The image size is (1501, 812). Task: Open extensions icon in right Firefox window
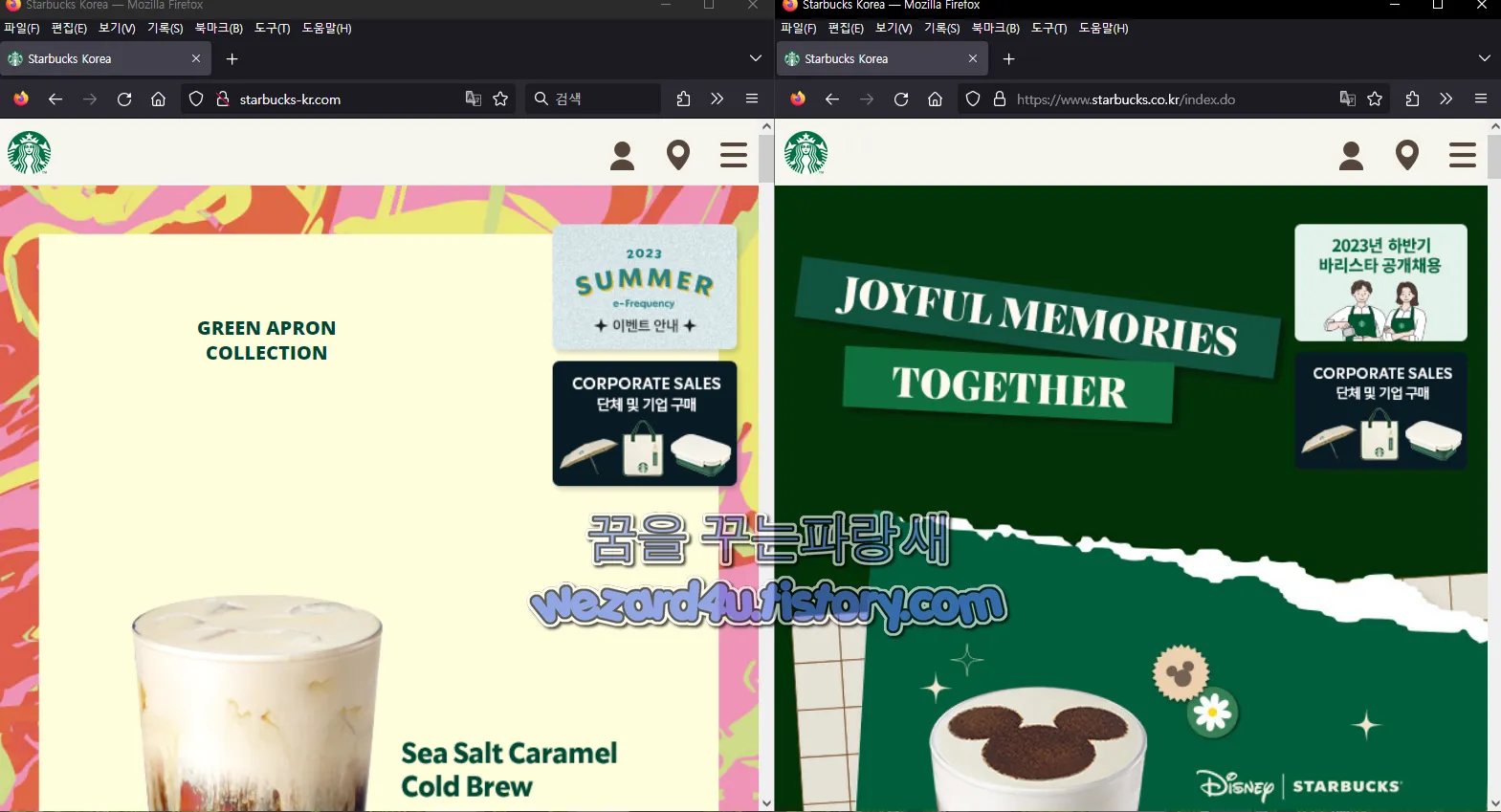[1412, 99]
